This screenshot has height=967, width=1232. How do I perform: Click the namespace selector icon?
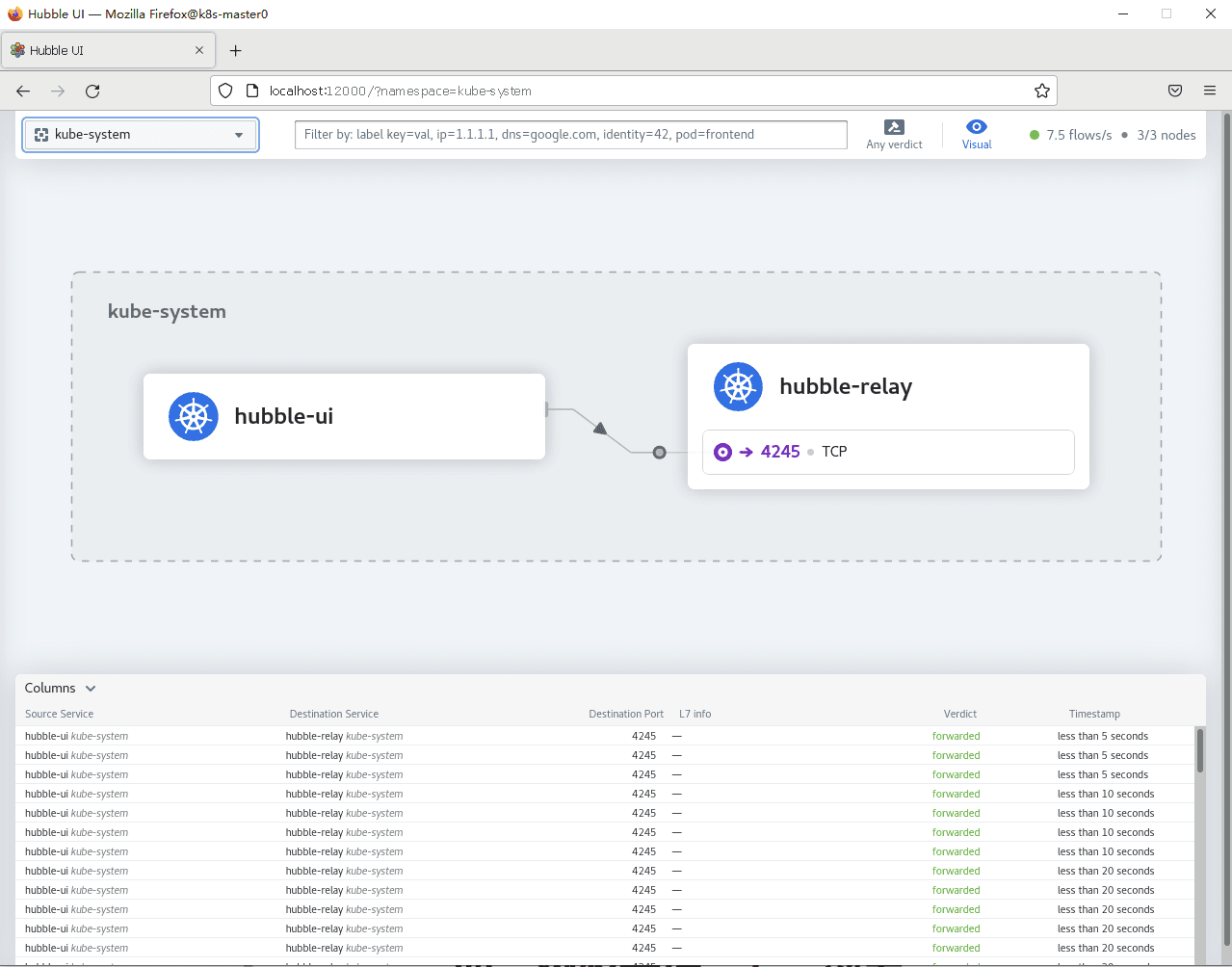tap(41, 135)
